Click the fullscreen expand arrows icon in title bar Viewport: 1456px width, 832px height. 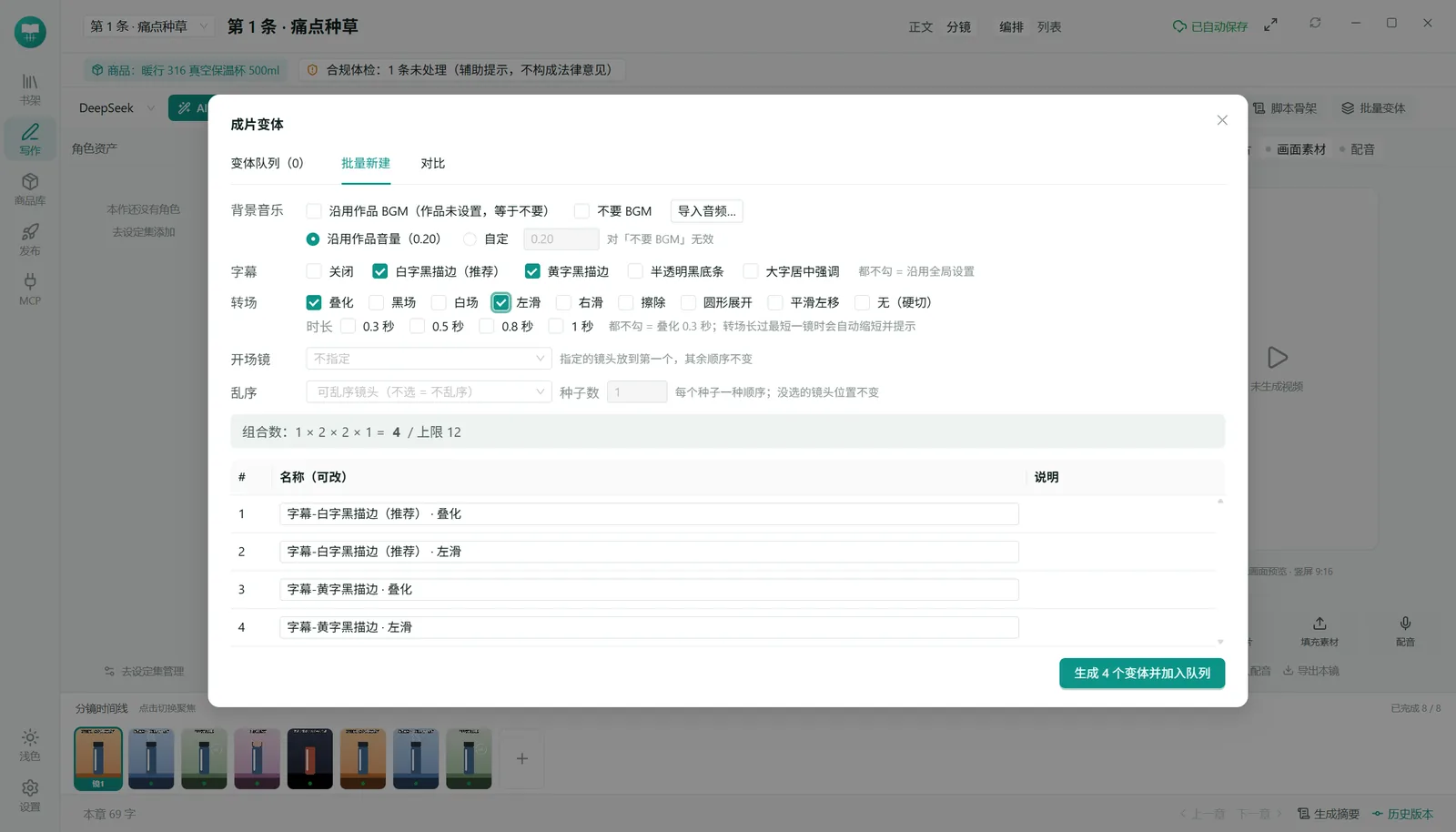(x=1270, y=25)
